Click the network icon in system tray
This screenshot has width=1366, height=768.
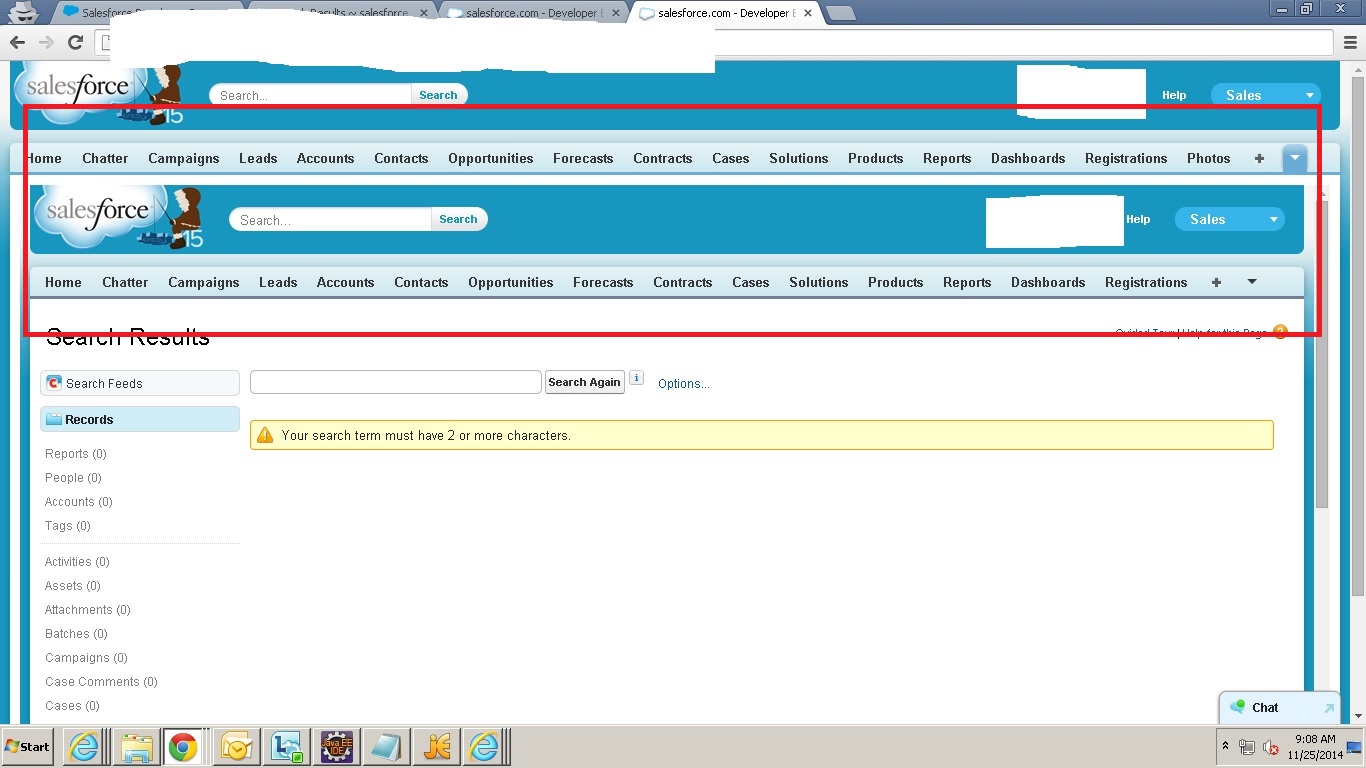click(x=1247, y=747)
